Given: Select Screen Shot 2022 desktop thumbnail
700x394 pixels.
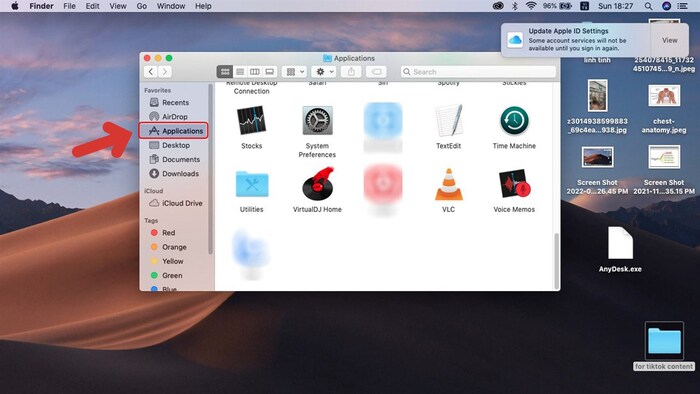Looking at the screenshot, I should [x=597, y=157].
